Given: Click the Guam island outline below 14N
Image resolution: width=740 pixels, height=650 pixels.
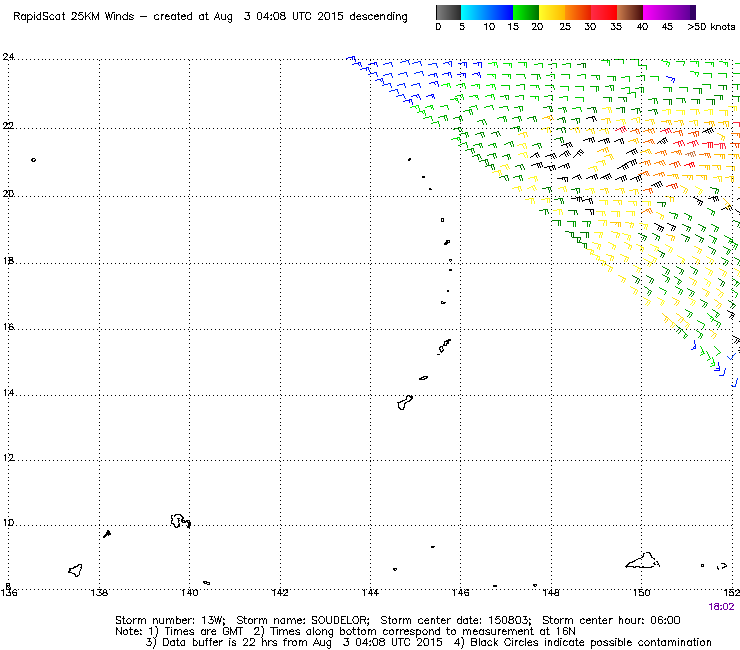Looking at the screenshot, I should [x=405, y=403].
